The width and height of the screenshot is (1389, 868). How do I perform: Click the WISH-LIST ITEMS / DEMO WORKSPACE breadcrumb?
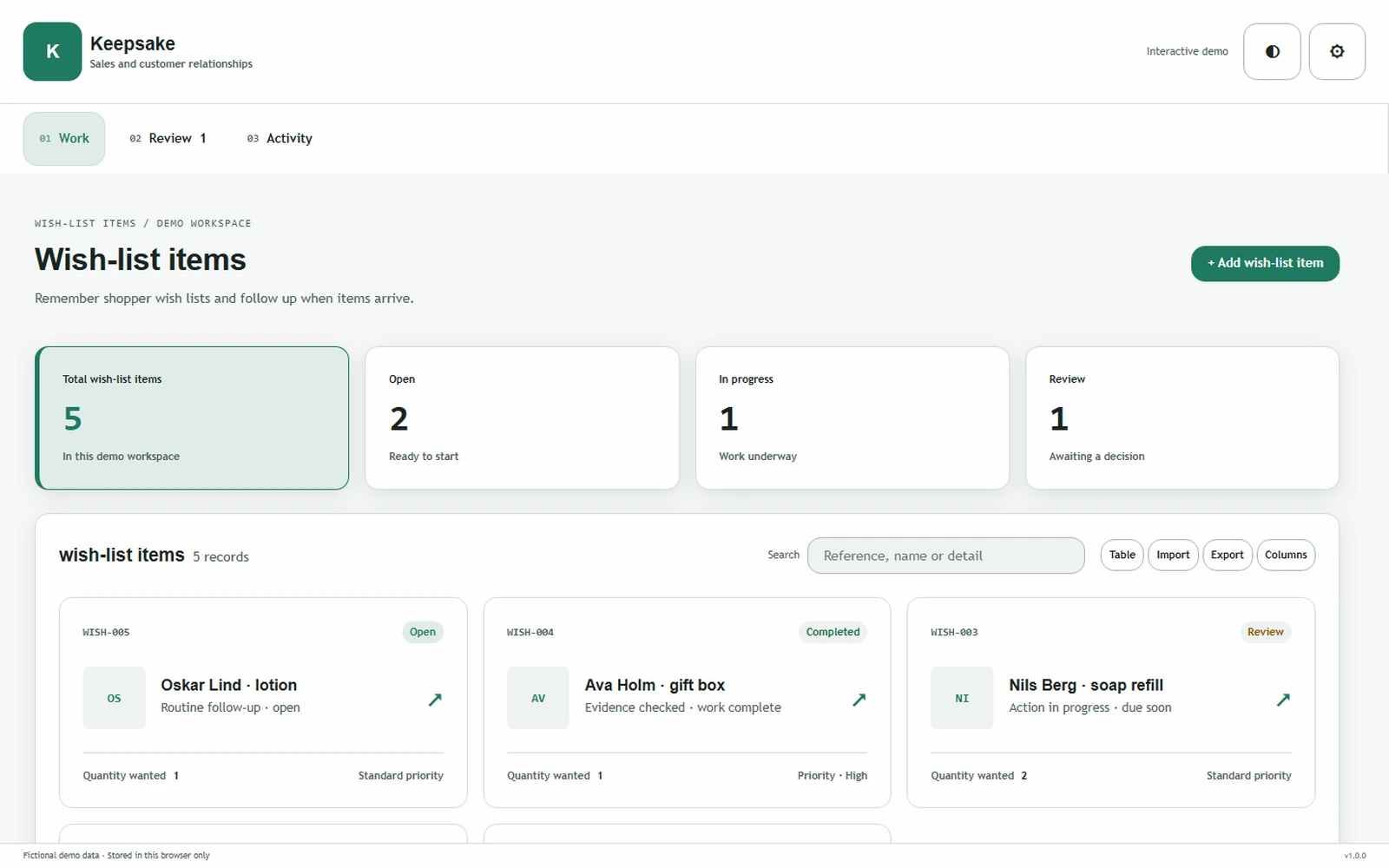[143, 224]
